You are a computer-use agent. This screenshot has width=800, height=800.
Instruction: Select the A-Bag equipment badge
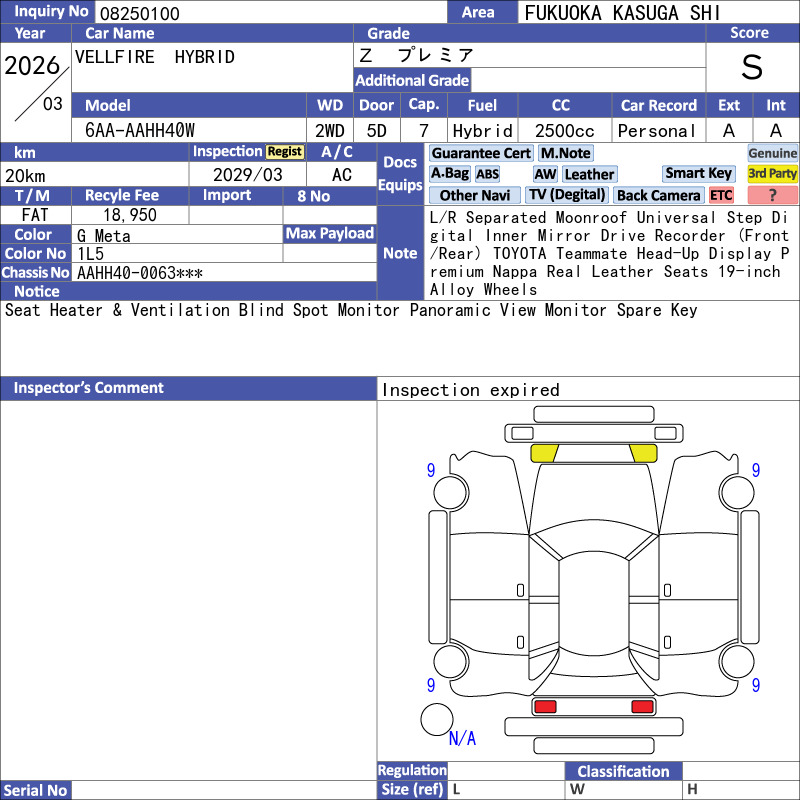(x=449, y=174)
